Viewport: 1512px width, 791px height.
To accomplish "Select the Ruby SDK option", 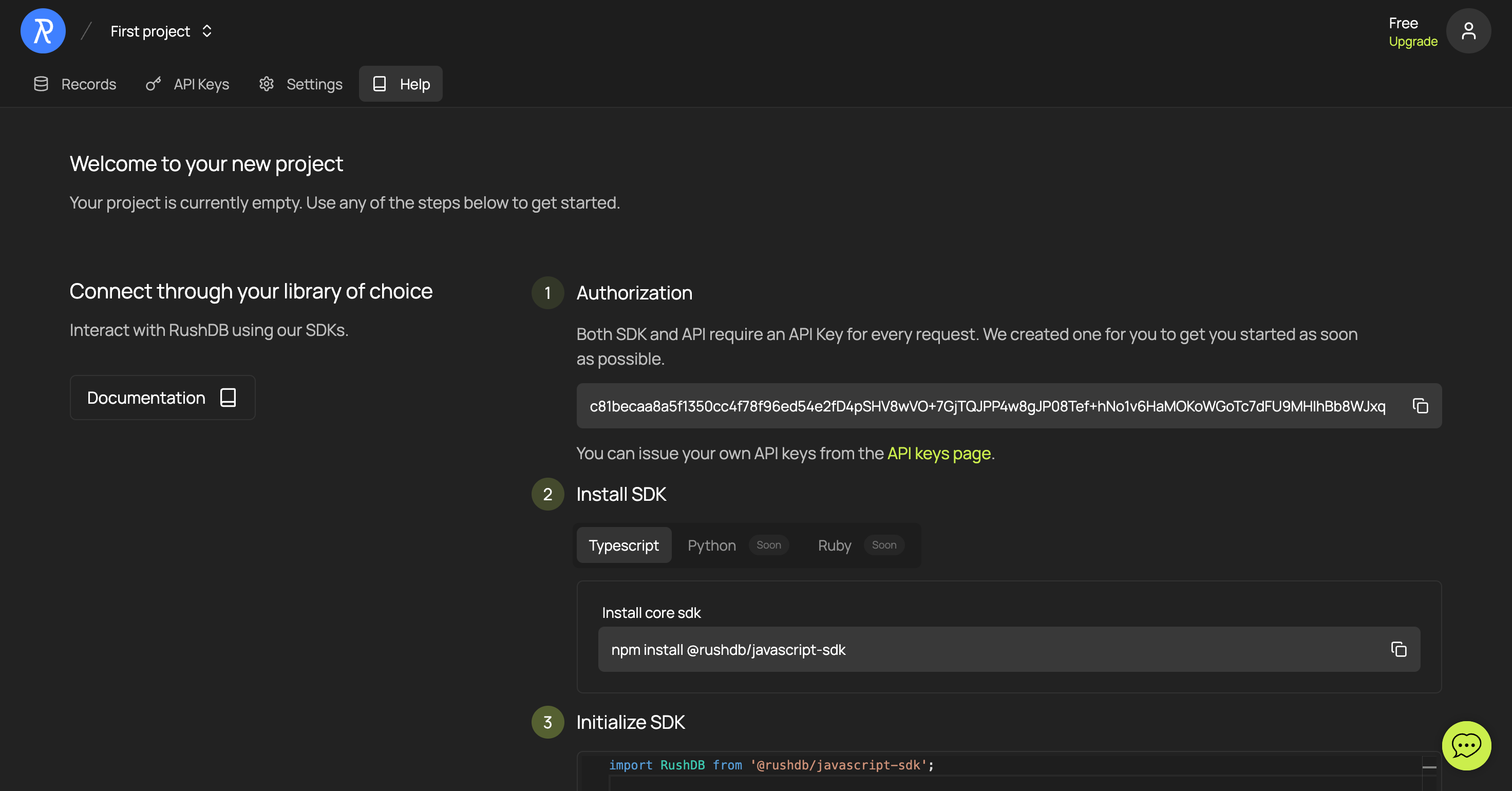I will tap(834, 544).
